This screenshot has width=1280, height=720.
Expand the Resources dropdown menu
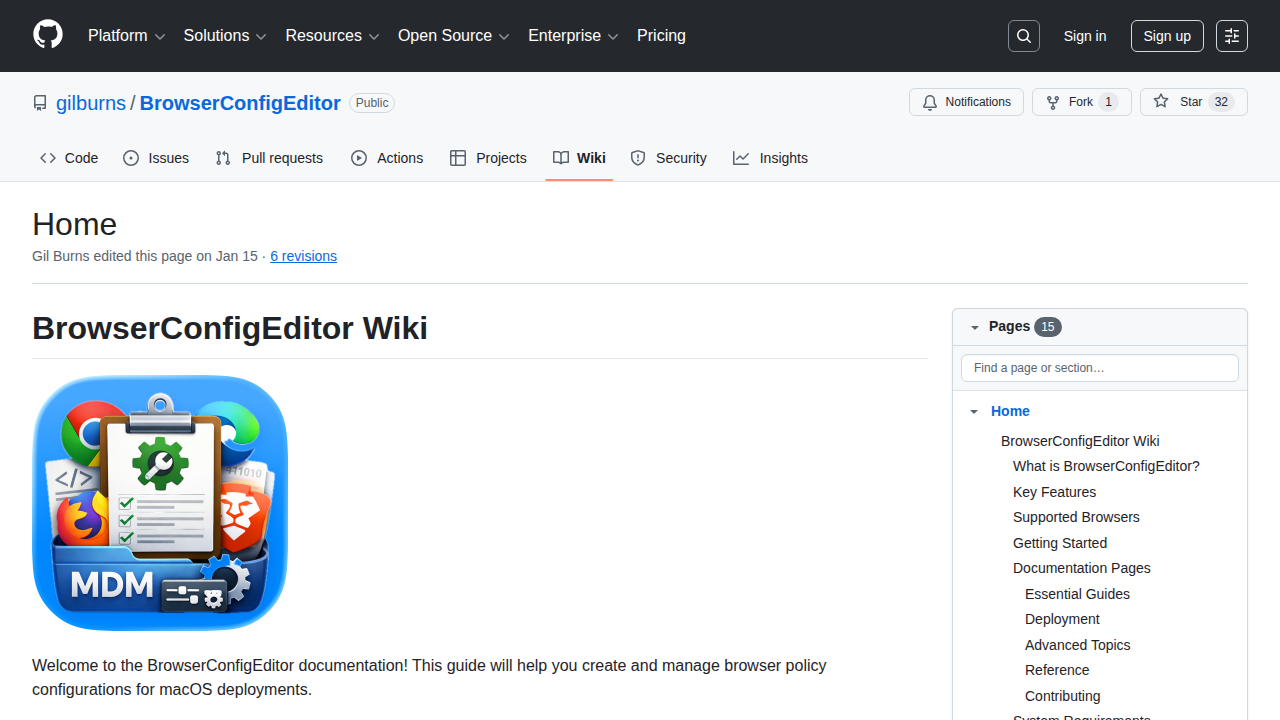coord(332,36)
